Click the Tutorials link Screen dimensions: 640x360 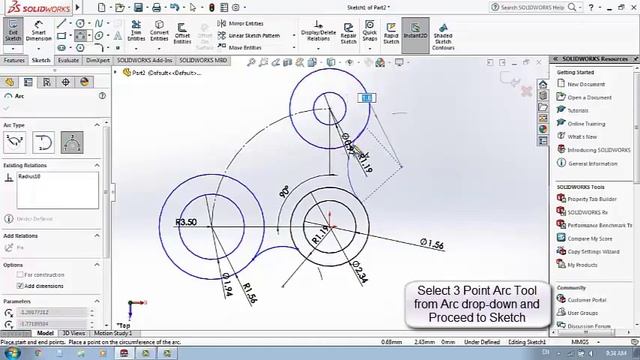point(578,111)
